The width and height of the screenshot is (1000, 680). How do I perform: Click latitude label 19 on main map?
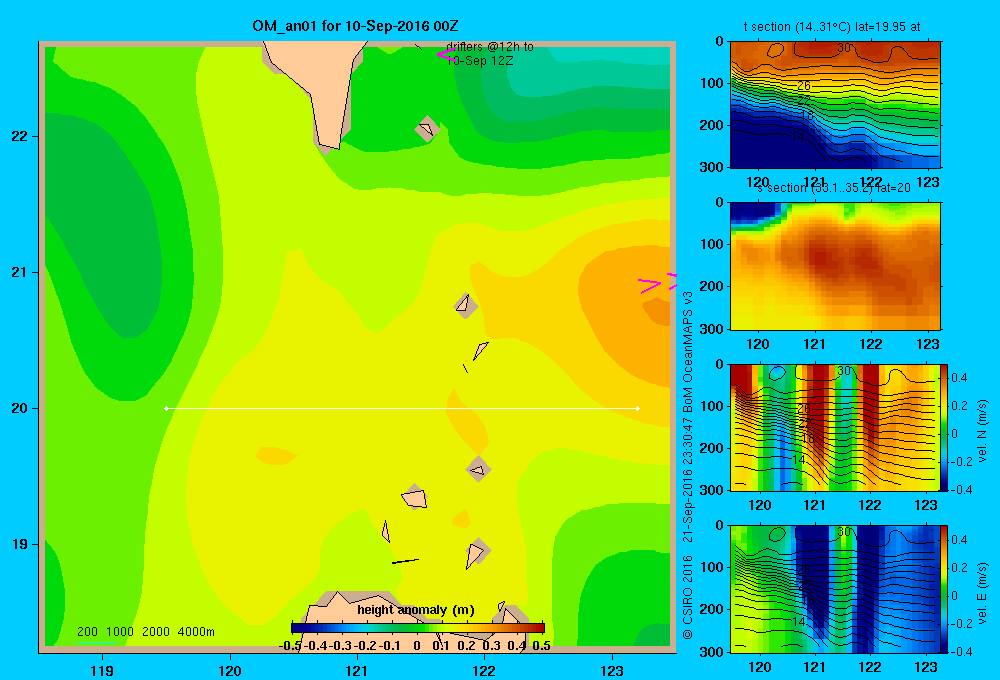tap(20, 544)
